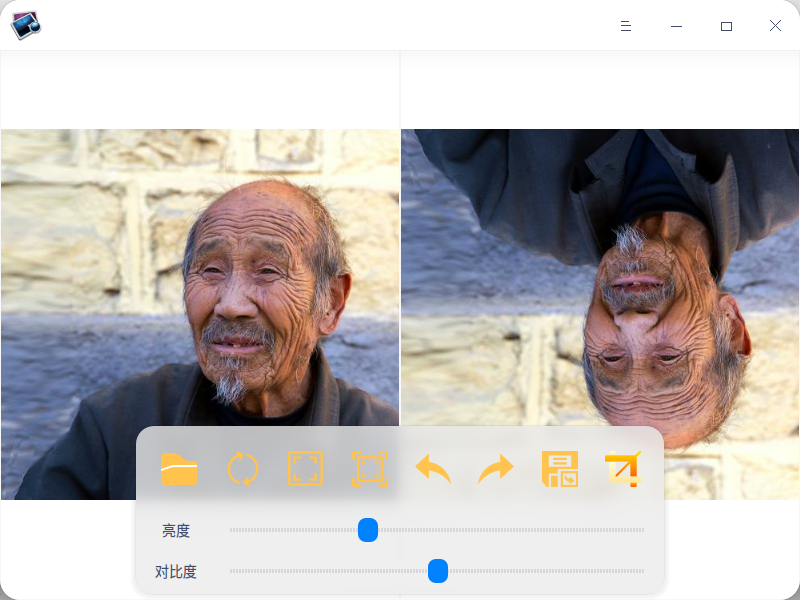This screenshot has width=800, height=600.
Task: Select the fullscreen frame icon
Action: point(306,468)
